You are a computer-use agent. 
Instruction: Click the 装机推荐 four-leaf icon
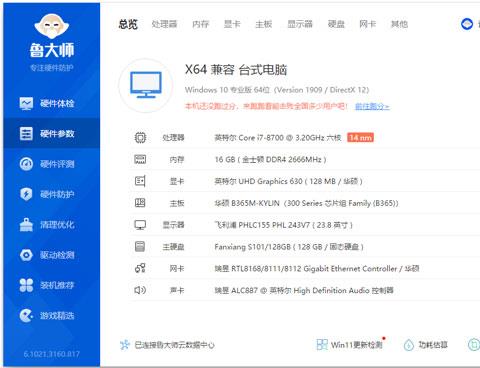coord(26,285)
